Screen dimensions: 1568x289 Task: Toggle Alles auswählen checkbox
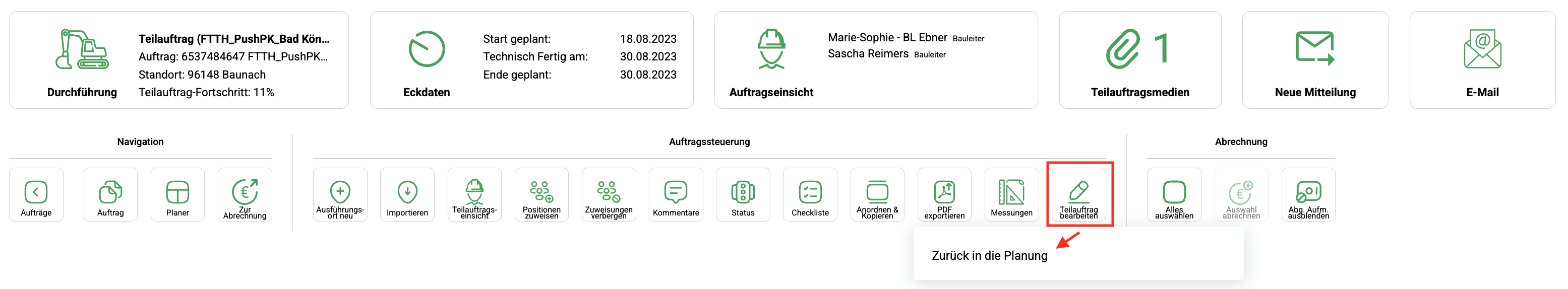coord(1174,193)
